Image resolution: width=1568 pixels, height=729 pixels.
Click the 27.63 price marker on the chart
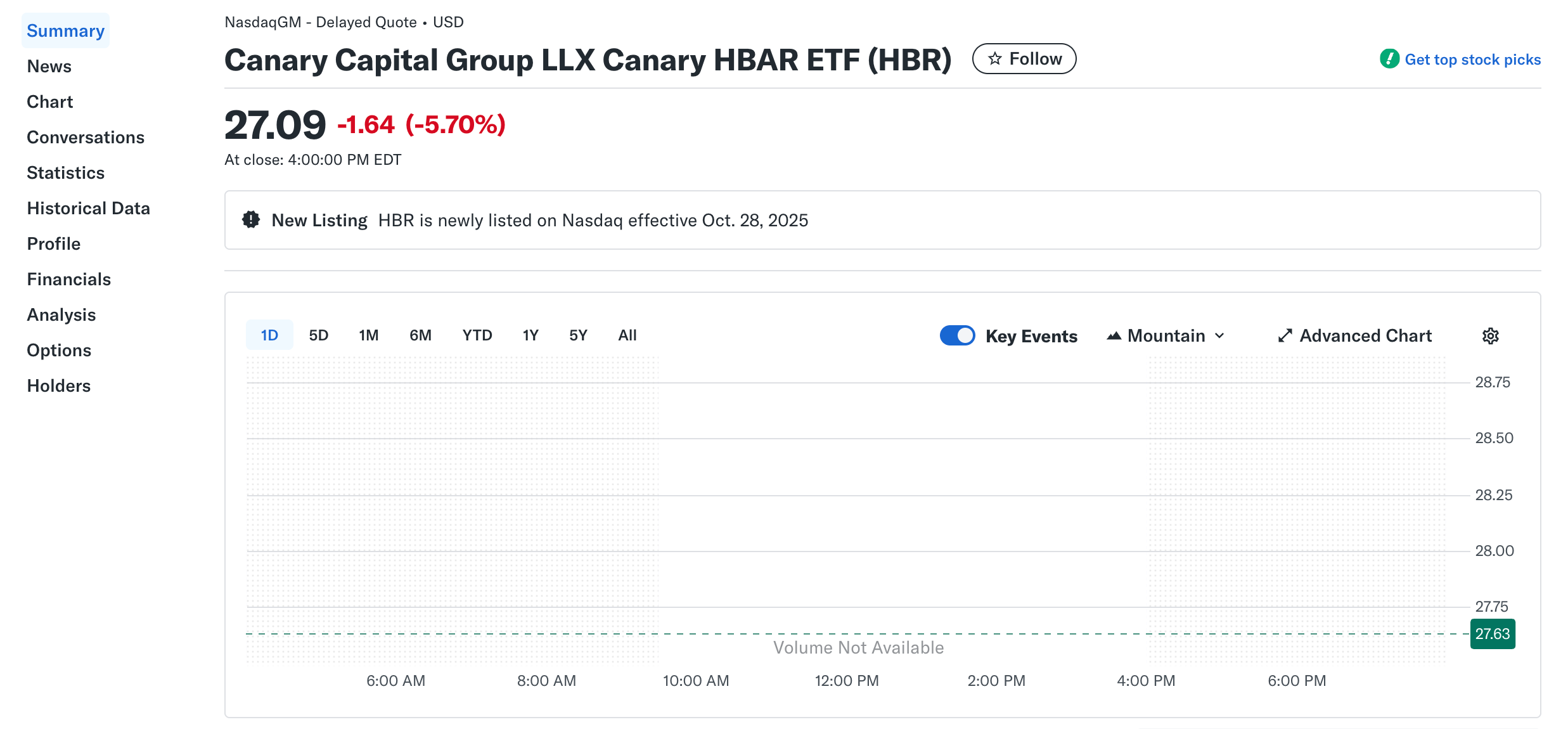(1493, 633)
